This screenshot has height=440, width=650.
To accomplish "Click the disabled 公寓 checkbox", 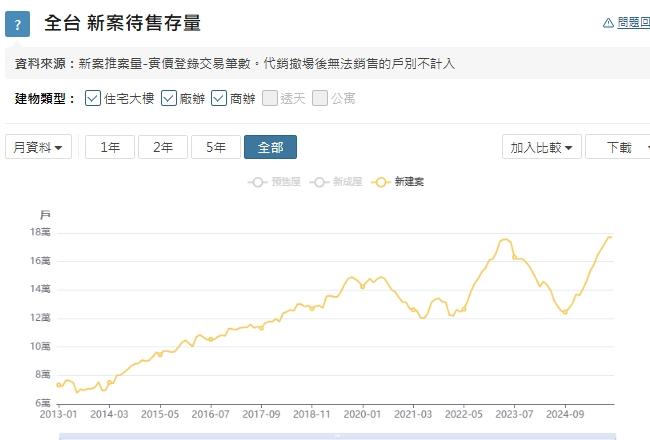I will pos(319,98).
